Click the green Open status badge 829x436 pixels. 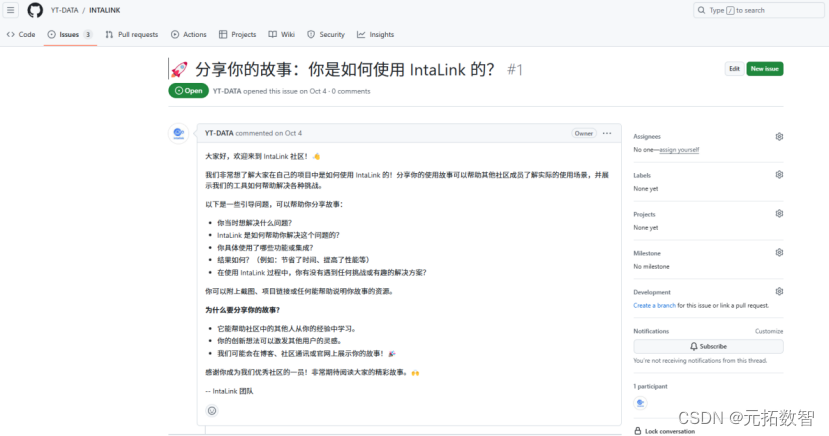[189, 91]
